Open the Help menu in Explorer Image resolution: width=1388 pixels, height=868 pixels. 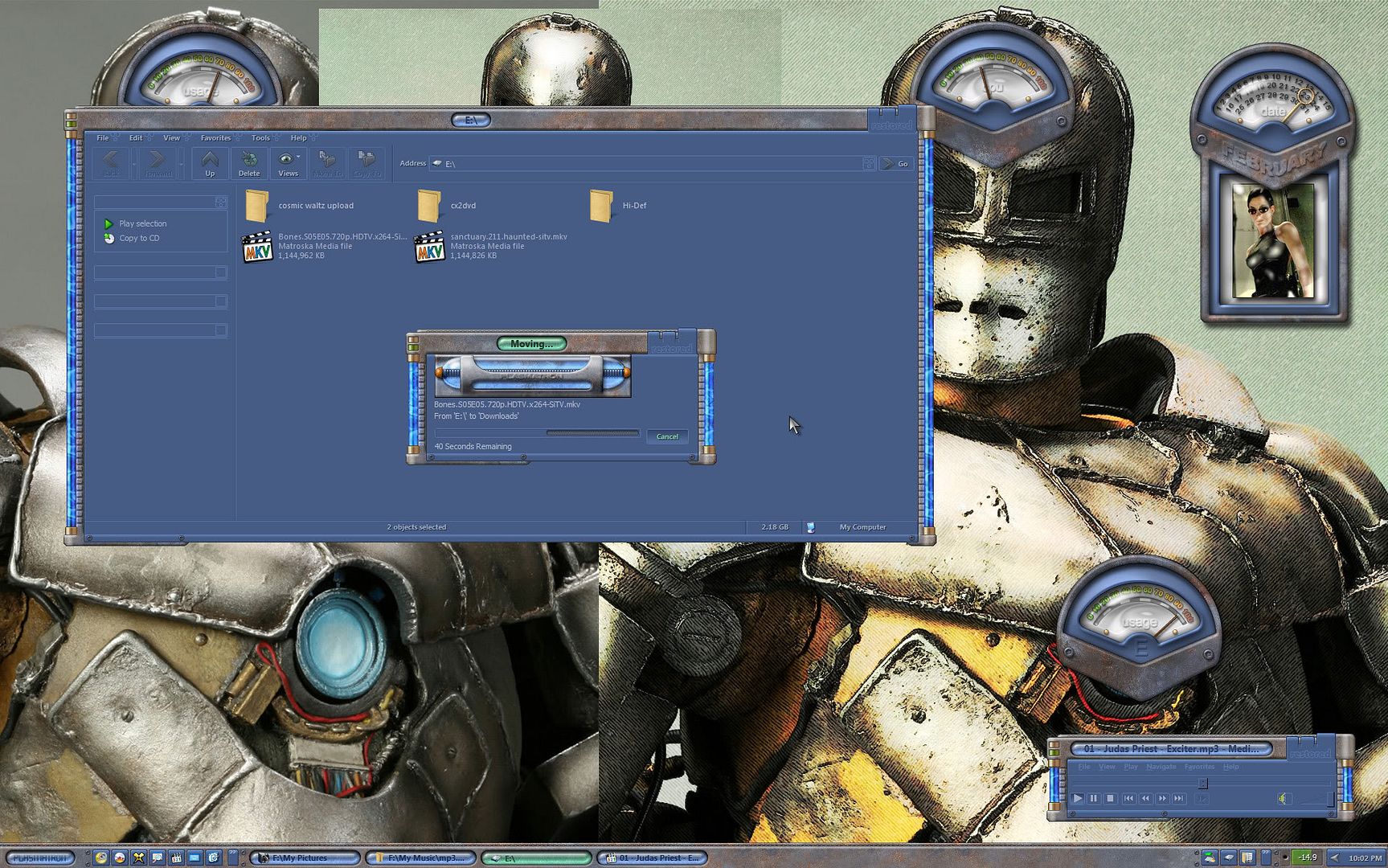(298, 137)
